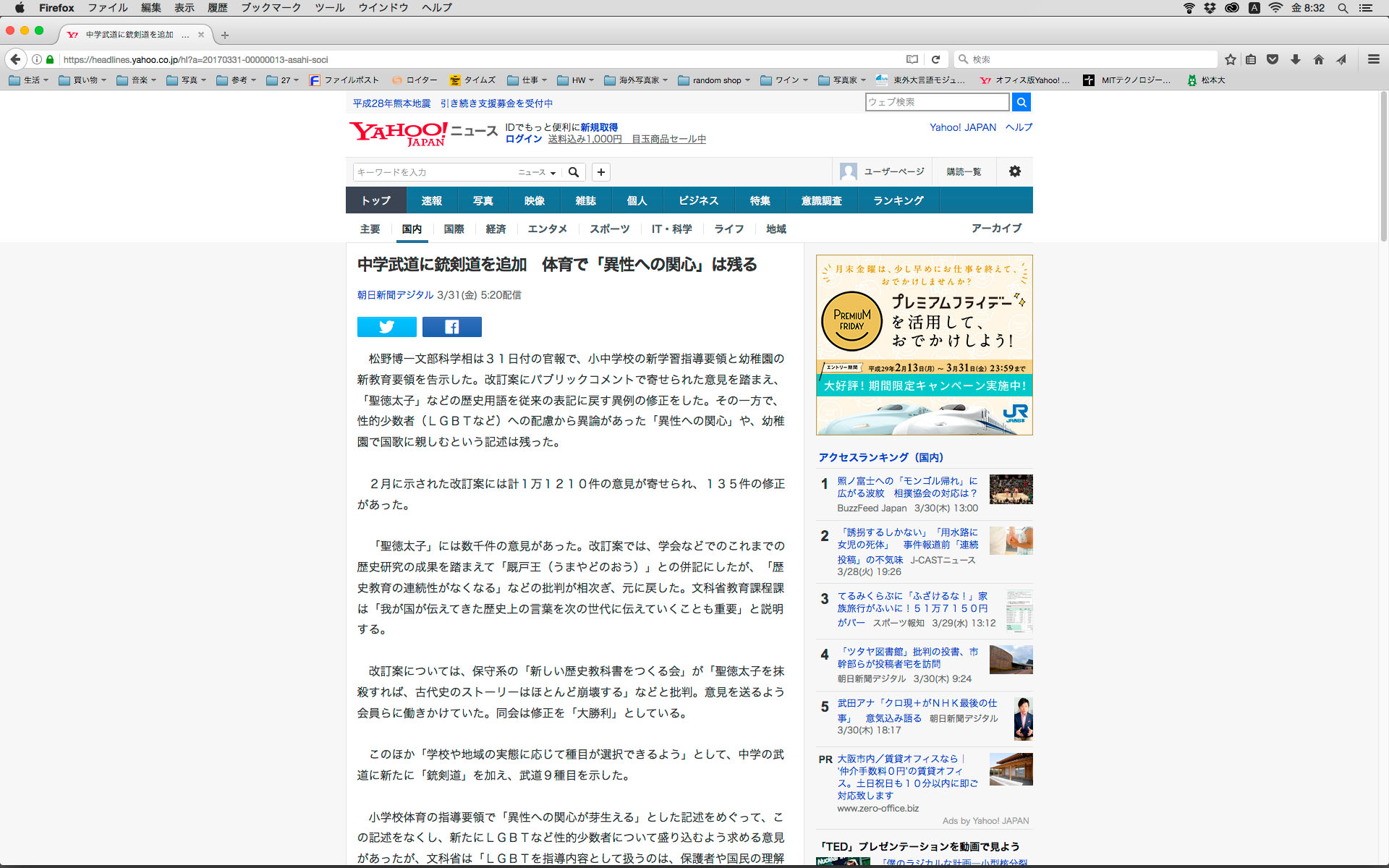
Task: Open settings gear icon on Yahoo News
Action: click(x=1014, y=171)
